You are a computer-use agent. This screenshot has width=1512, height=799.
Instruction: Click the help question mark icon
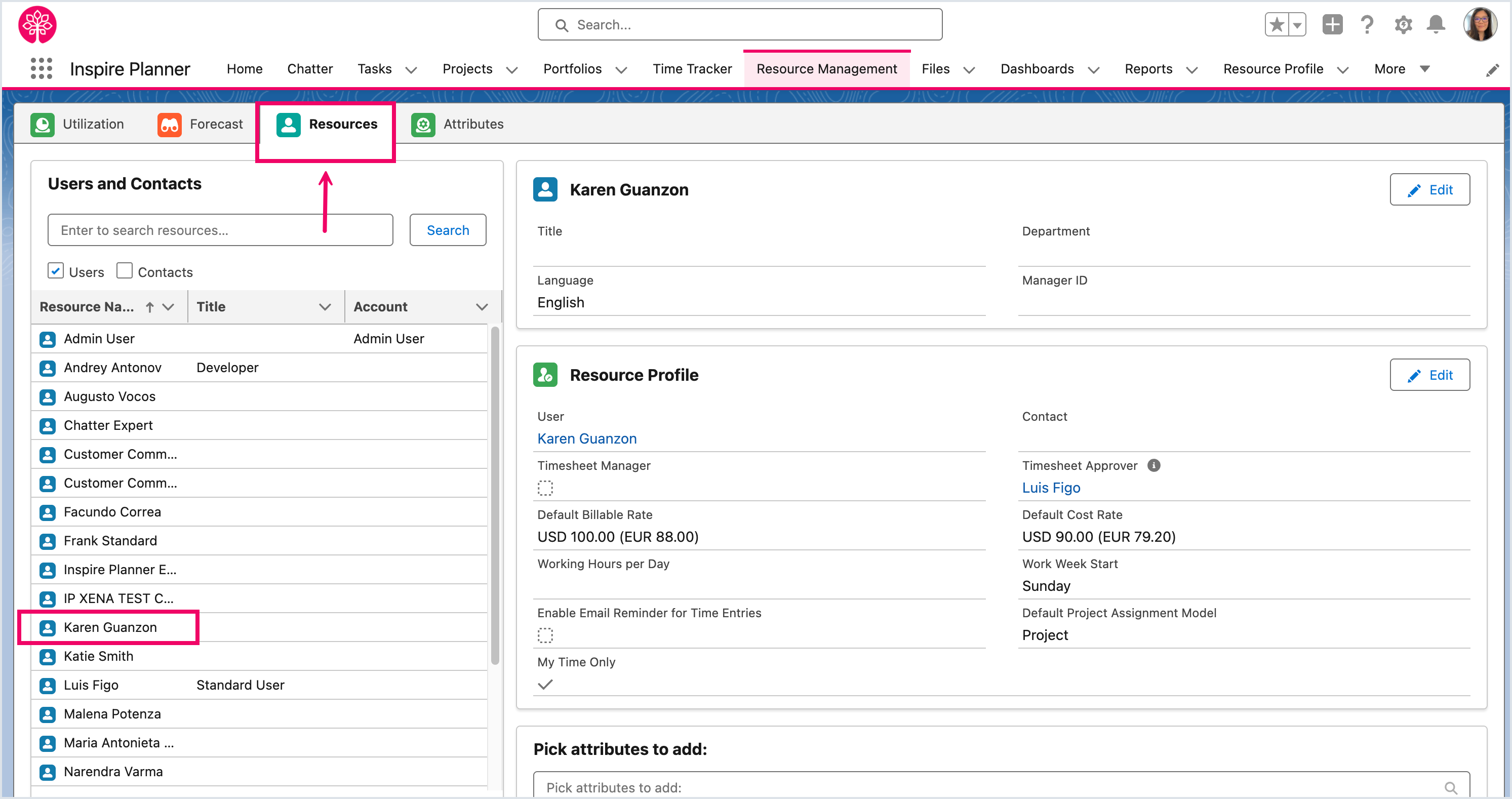coord(1367,25)
